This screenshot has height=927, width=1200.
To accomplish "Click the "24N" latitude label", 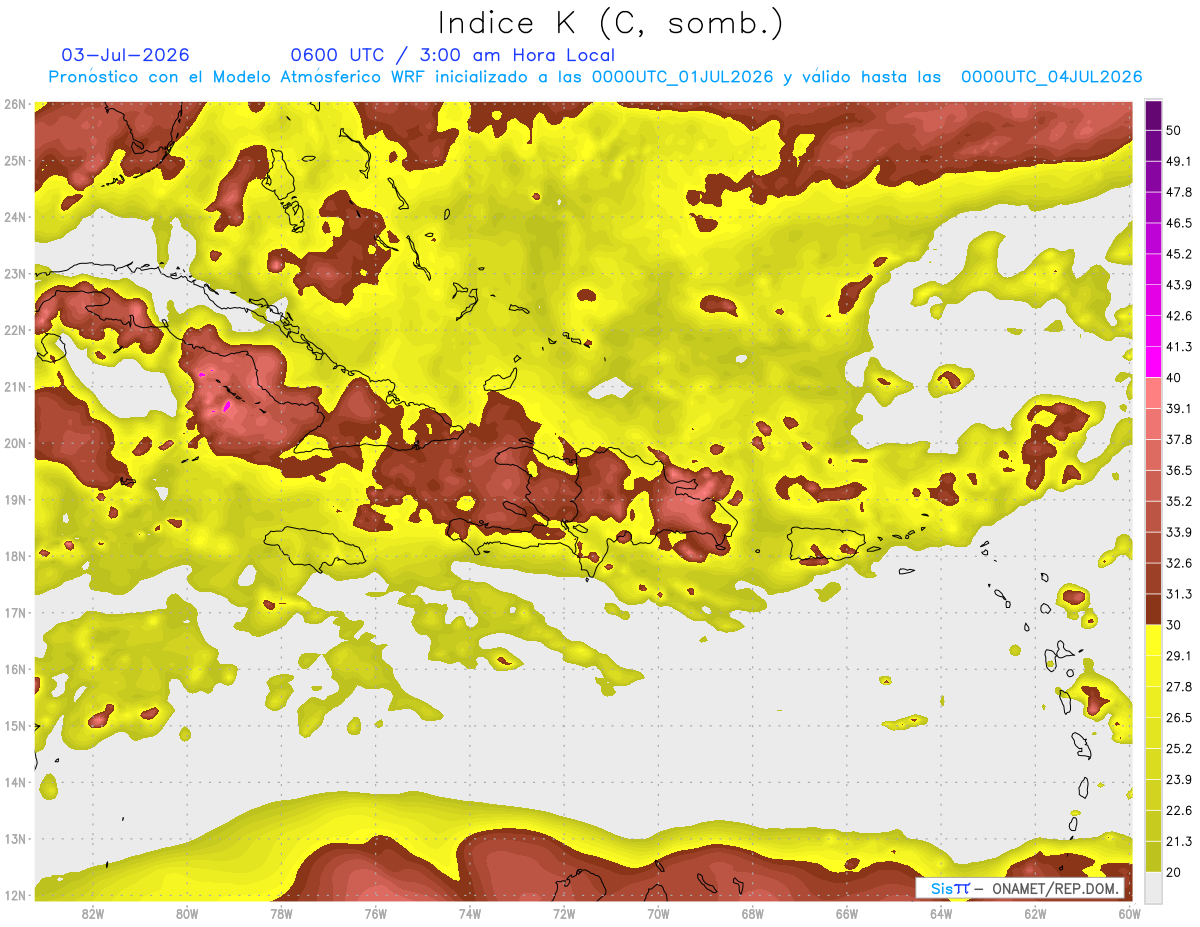I will [x=14, y=217].
